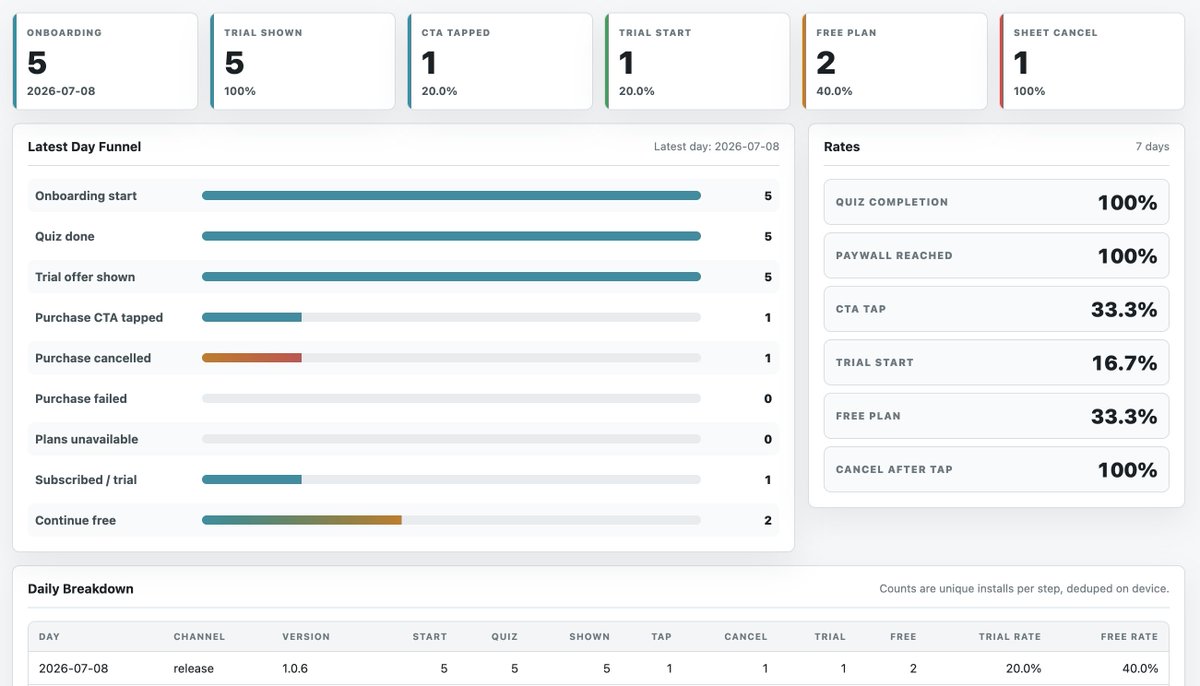The image size is (1200, 686).
Task: Click the Continue free progress bar
Action: (451, 520)
